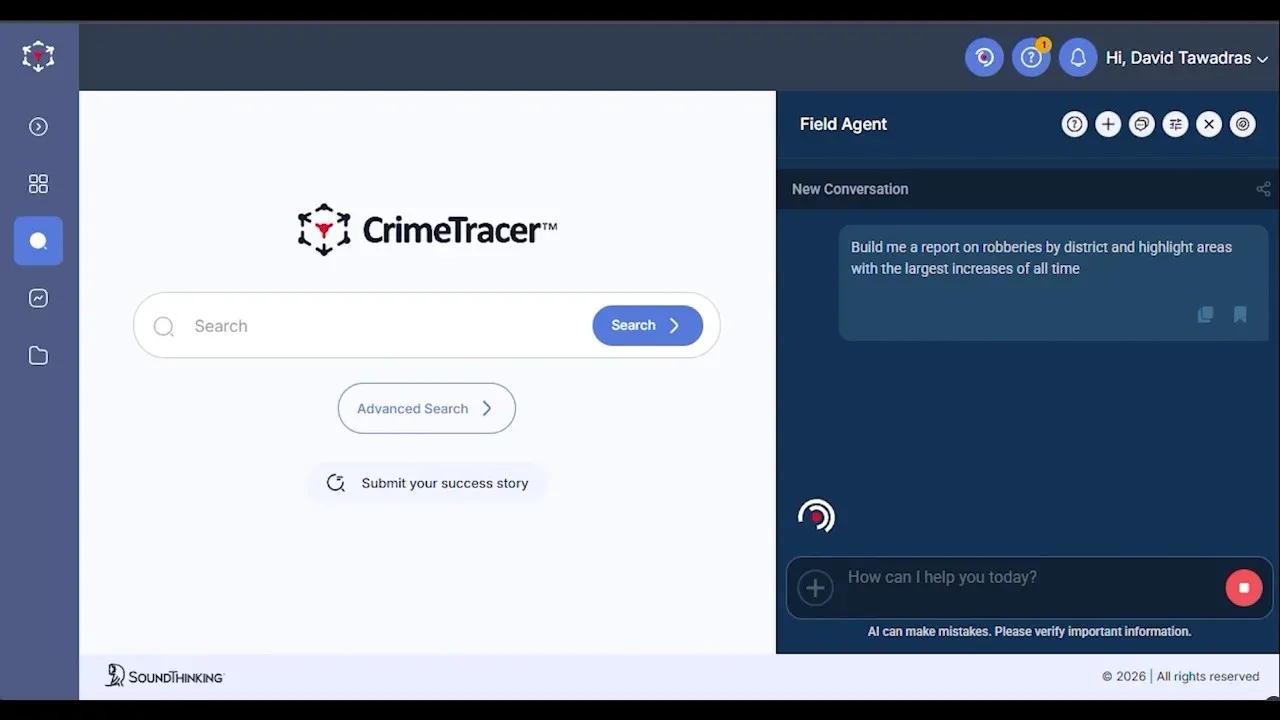The width and height of the screenshot is (1280, 720).
Task: Copy the robberies report prompt message
Action: 1205,315
